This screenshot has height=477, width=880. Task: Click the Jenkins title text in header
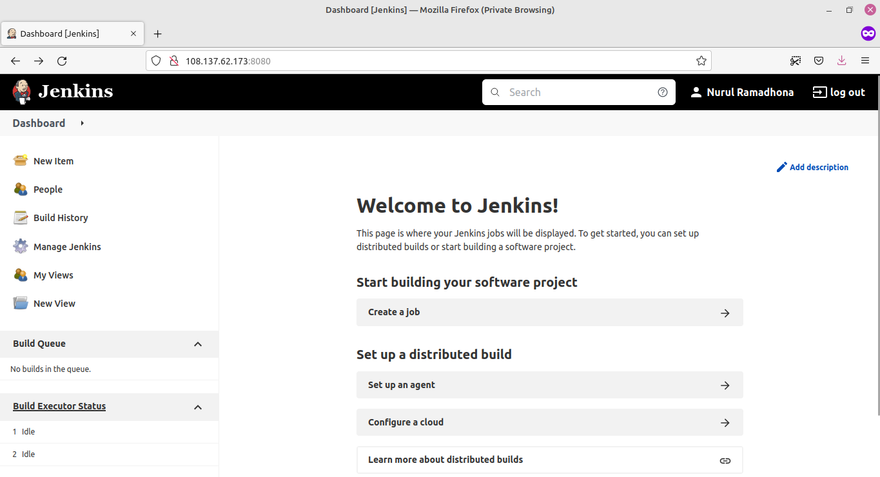click(x=76, y=91)
